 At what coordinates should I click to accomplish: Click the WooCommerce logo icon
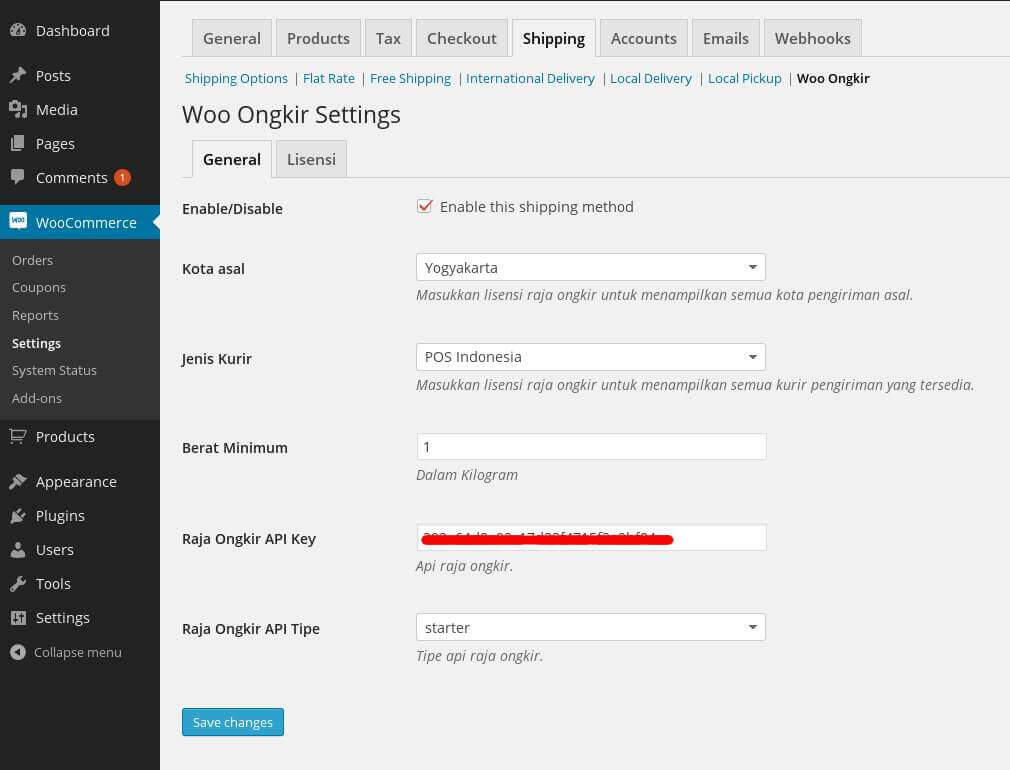click(x=18, y=221)
